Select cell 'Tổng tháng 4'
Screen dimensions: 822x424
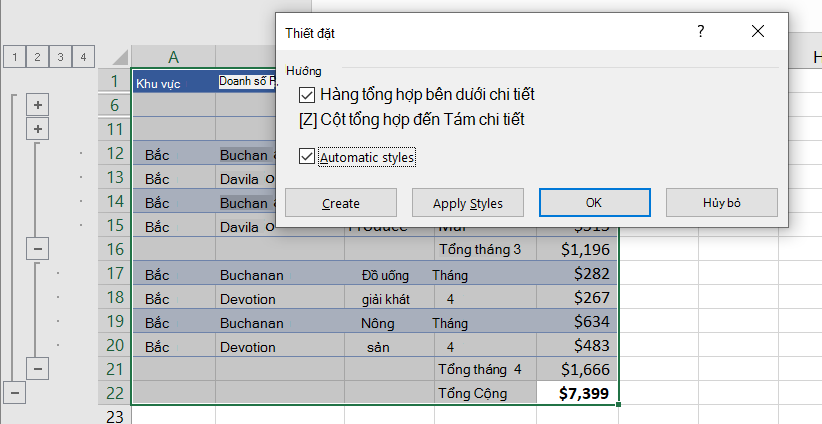pos(485,369)
